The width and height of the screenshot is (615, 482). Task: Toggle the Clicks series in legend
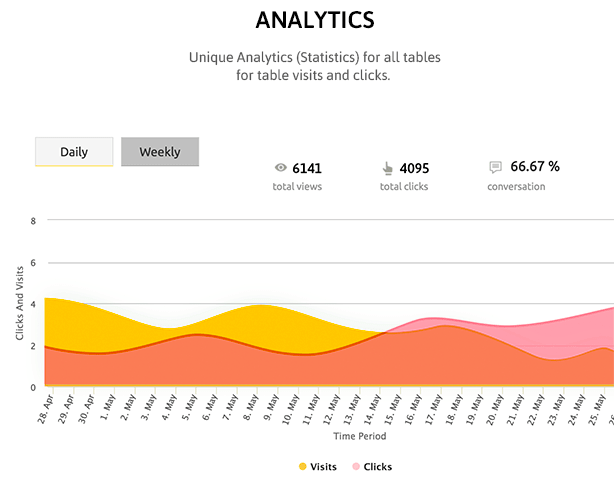[372, 467]
